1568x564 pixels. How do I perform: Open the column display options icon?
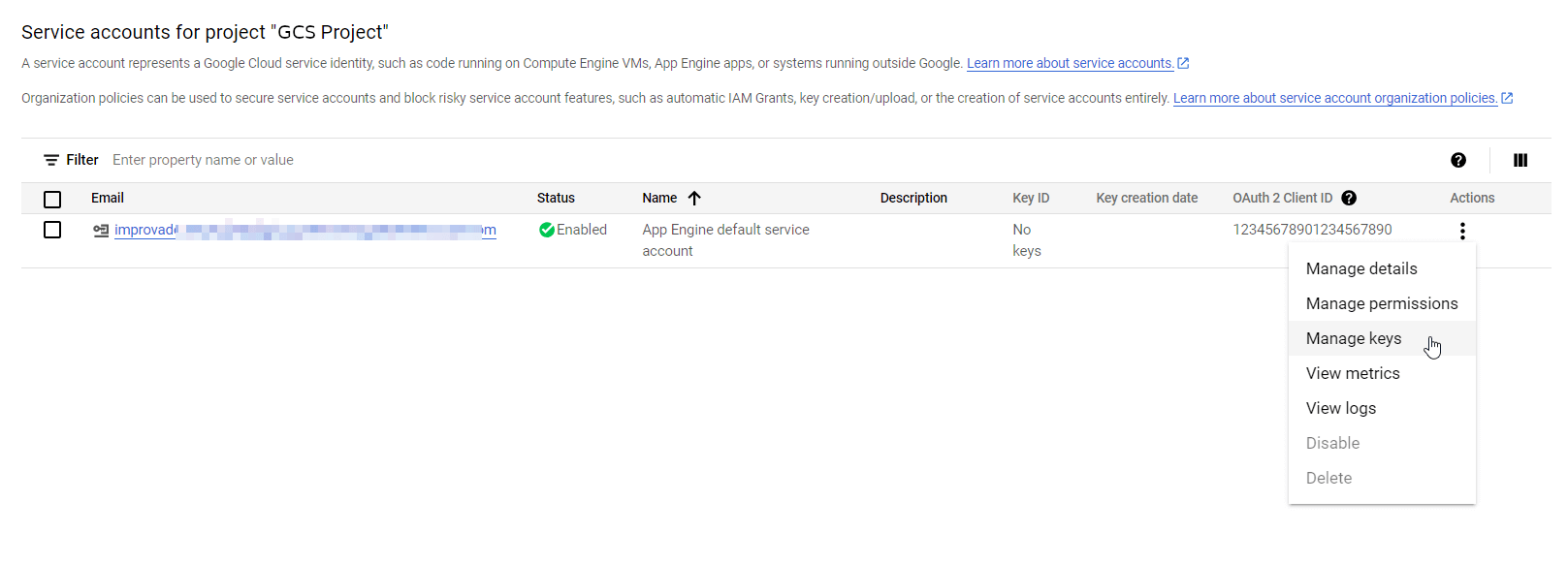pos(1520,160)
